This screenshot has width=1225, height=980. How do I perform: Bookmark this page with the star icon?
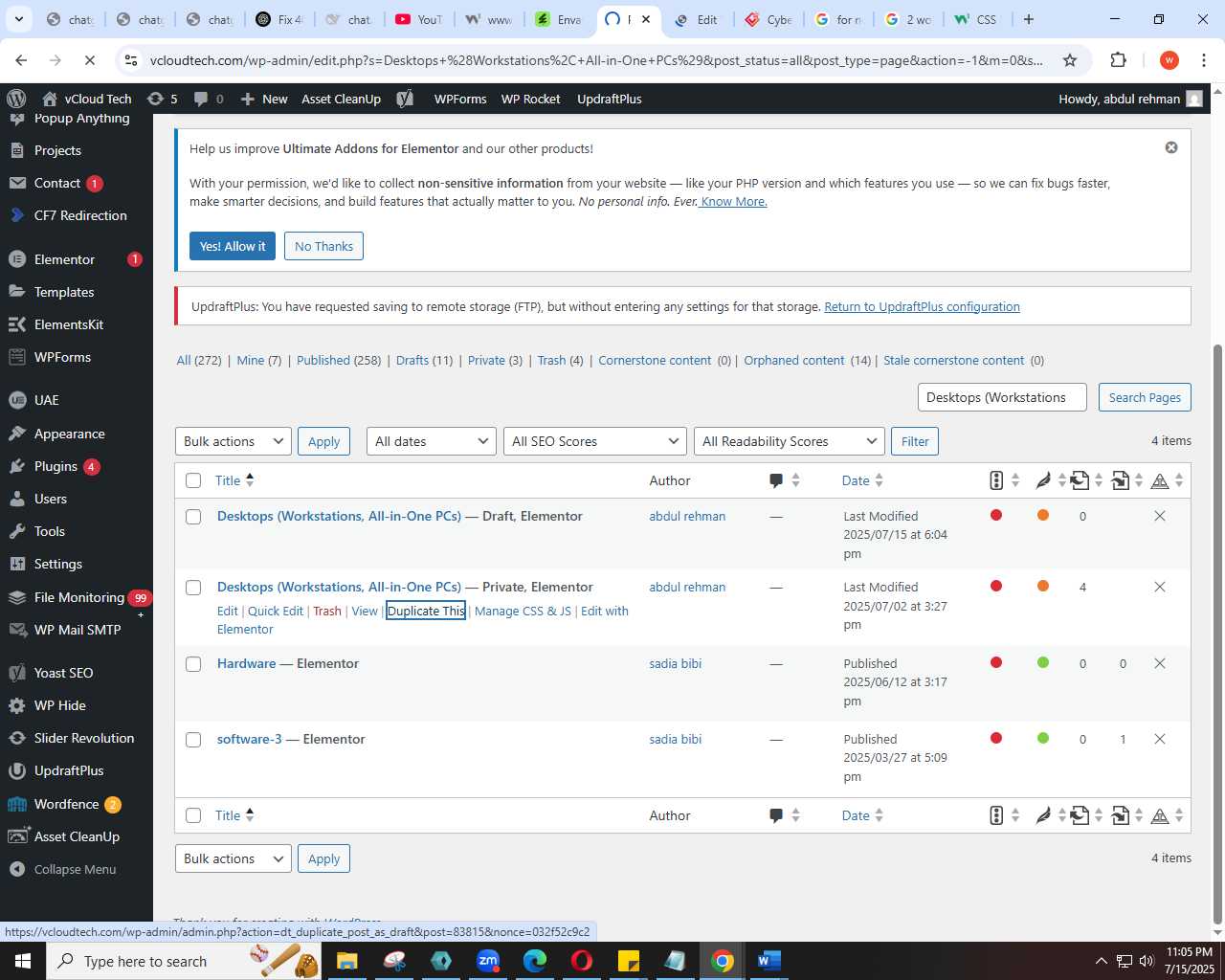(x=1070, y=60)
